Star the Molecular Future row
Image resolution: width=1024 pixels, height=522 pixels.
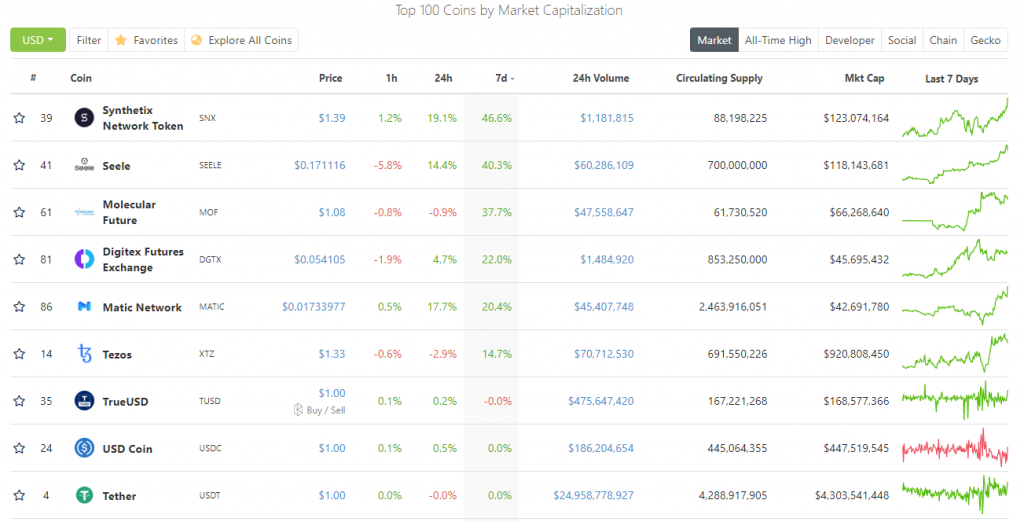[19, 212]
